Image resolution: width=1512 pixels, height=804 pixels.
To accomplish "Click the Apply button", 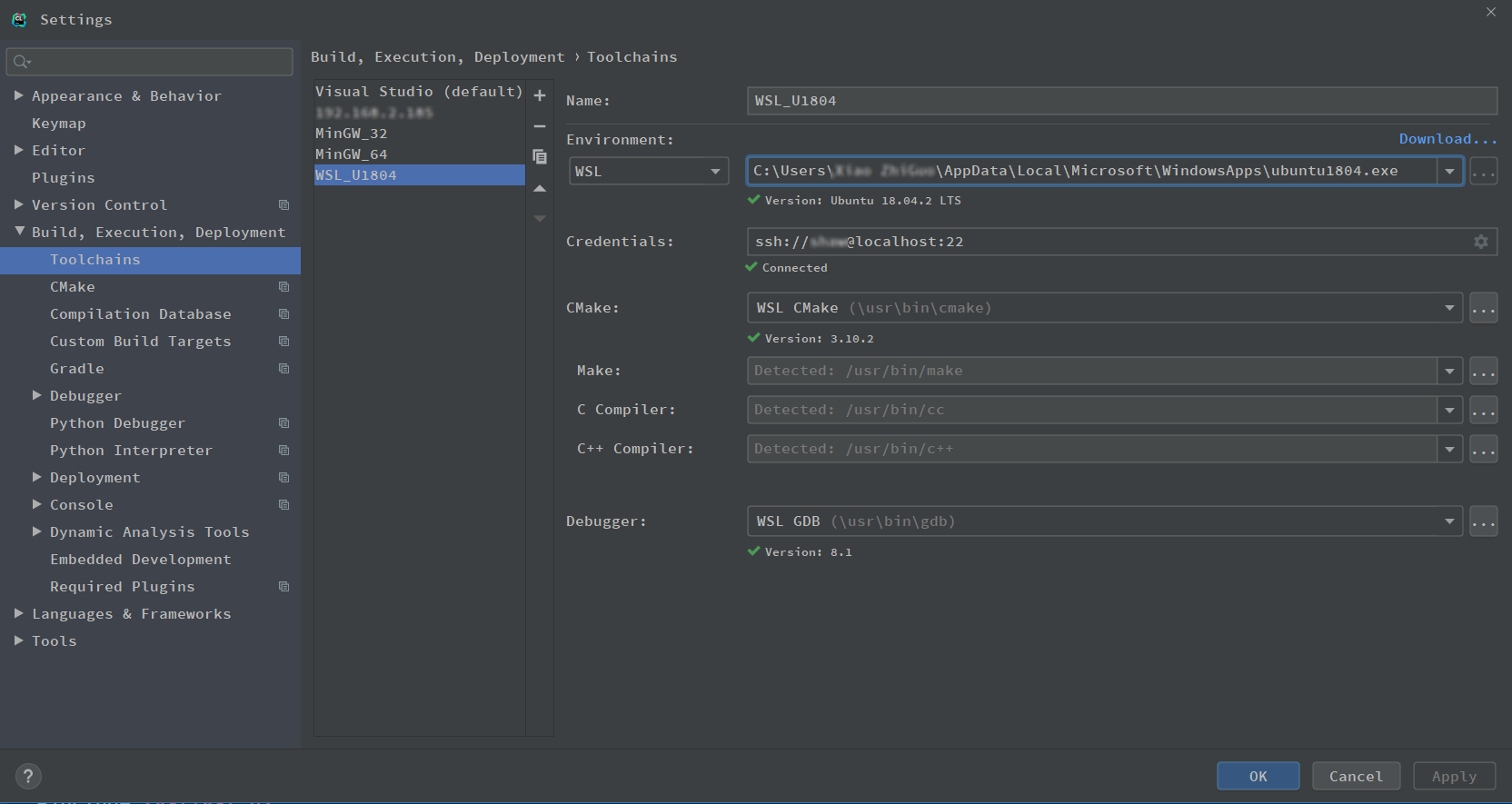I will (x=1455, y=776).
